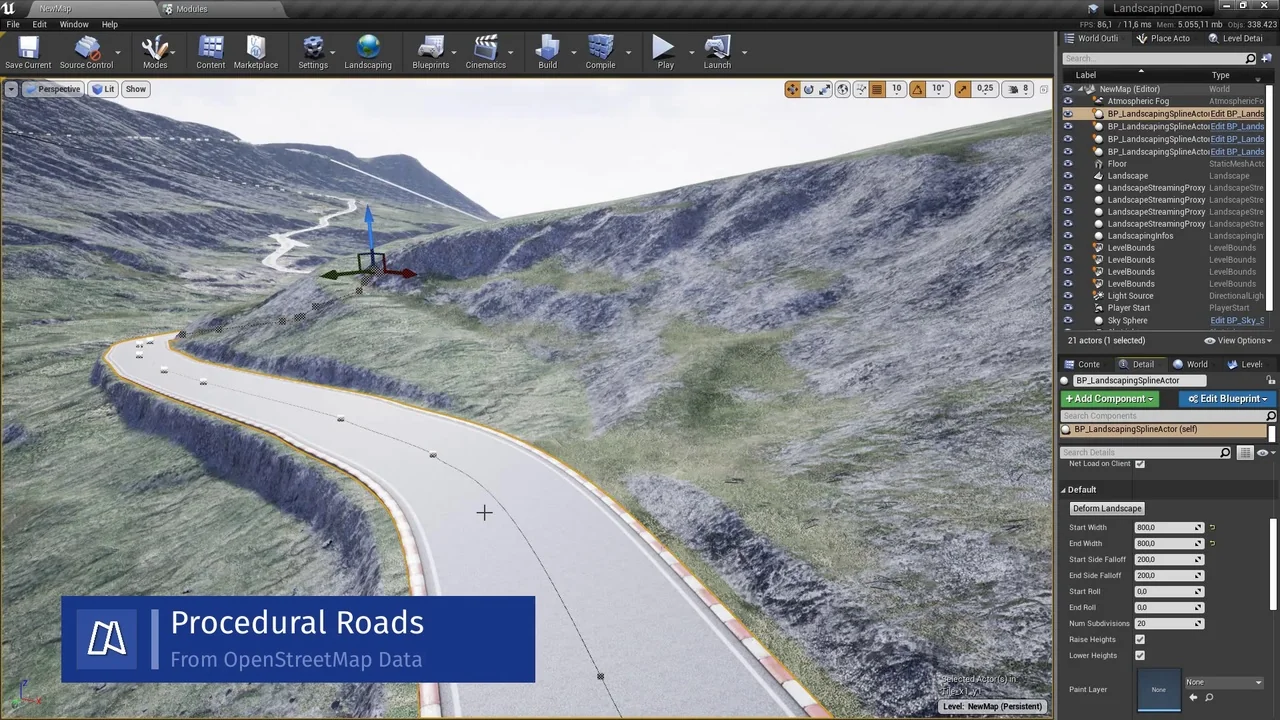This screenshot has height=720, width=1280.
Task: Expand the Perspective viewport mode dropdown
Action: coord(53,89)
